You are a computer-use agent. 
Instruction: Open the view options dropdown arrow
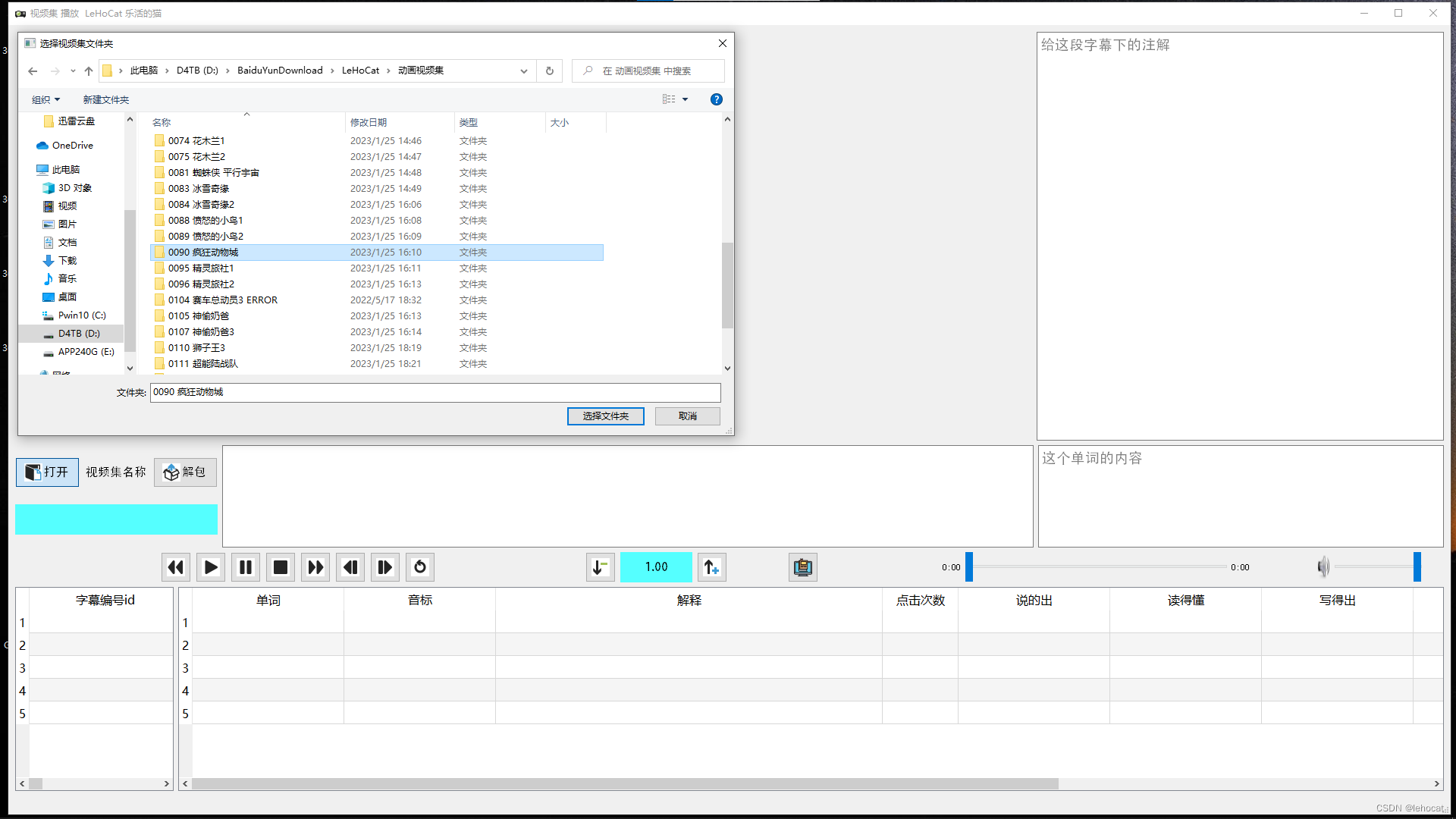click(x=685, y=99)
